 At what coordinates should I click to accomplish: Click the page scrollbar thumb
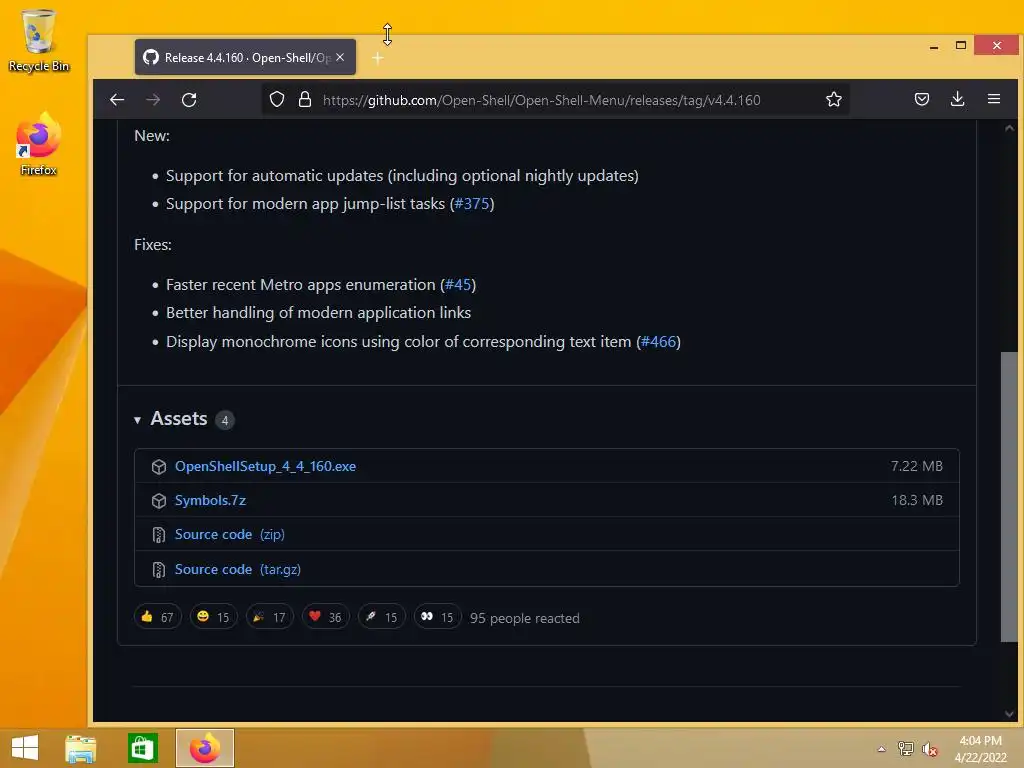(1009, 496)
